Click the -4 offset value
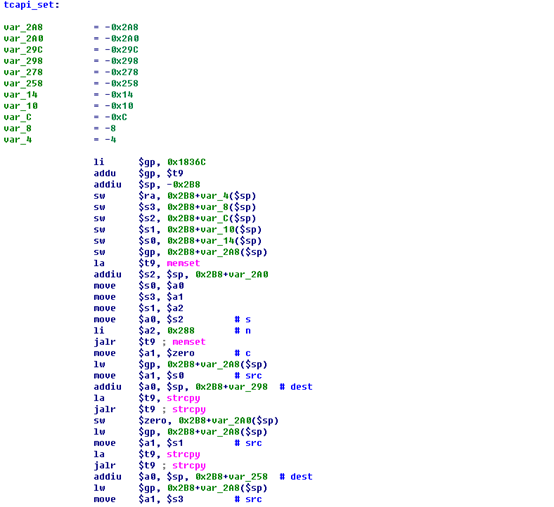The height and width of the screenshot is (507, 554). pos(110,140)
